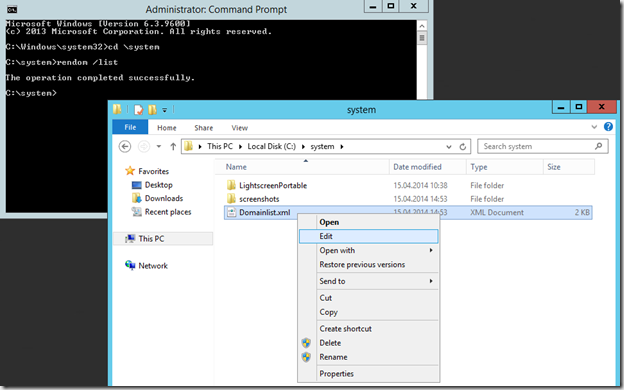Screen dimensions: 624x390
Task: Click the Up one level arrow
Action: (x=173, y=146)
